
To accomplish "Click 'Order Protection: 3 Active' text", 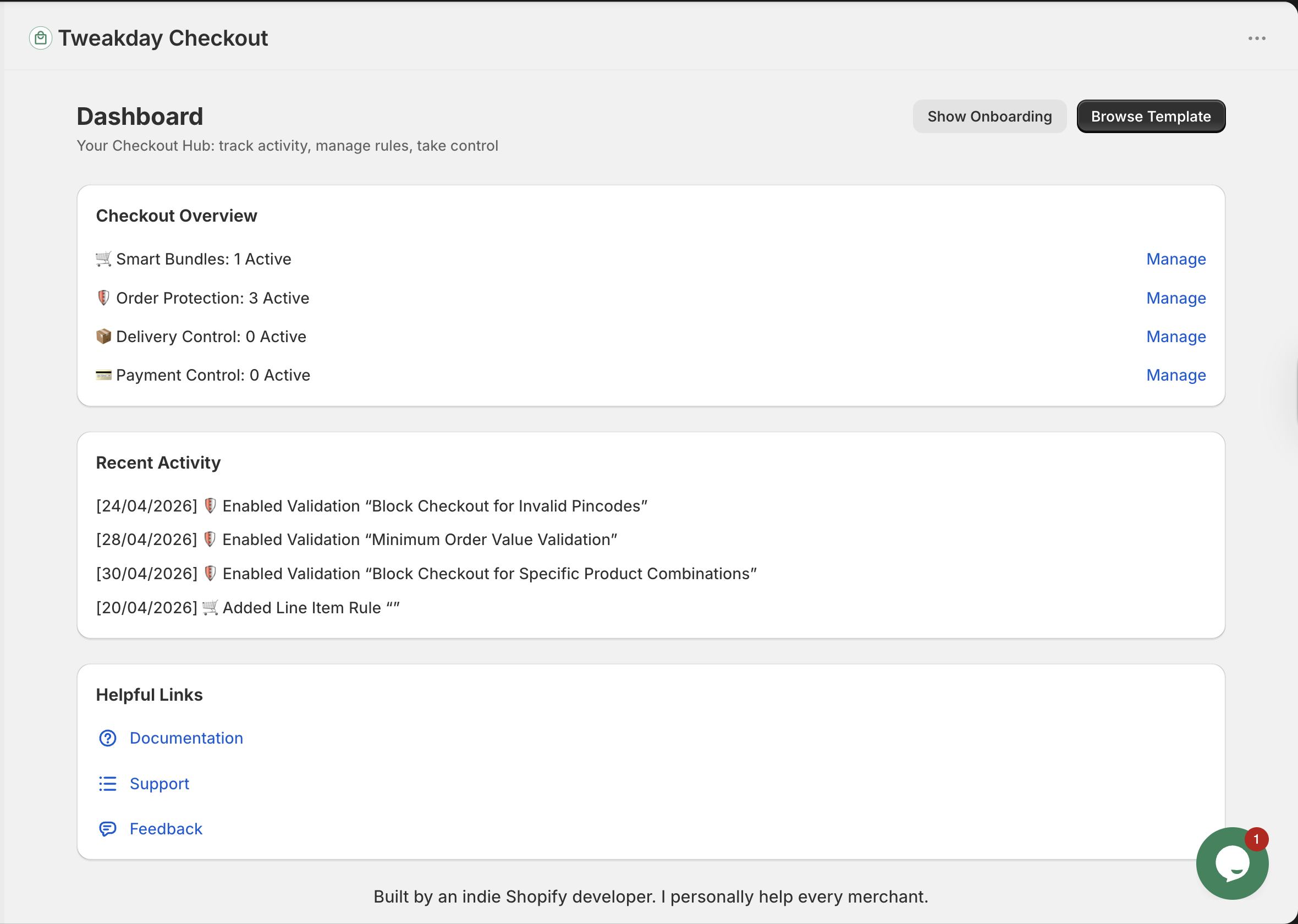I will (x=213, y=298).
